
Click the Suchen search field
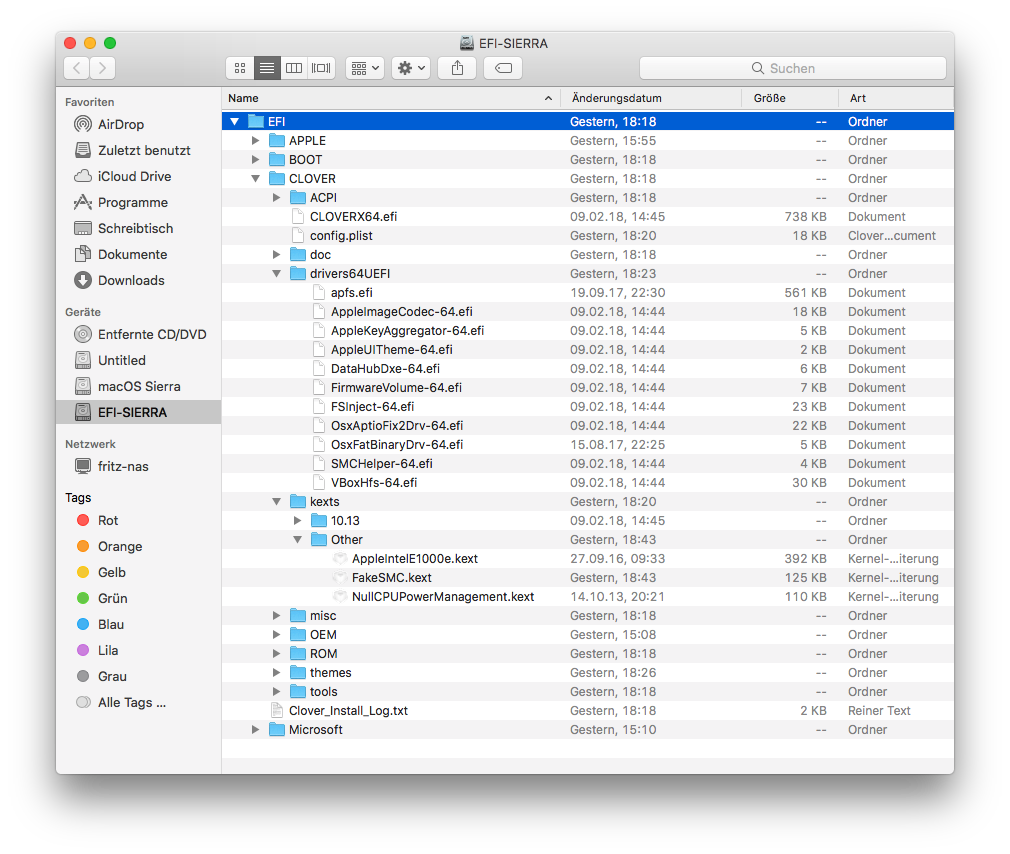point(792,68)
